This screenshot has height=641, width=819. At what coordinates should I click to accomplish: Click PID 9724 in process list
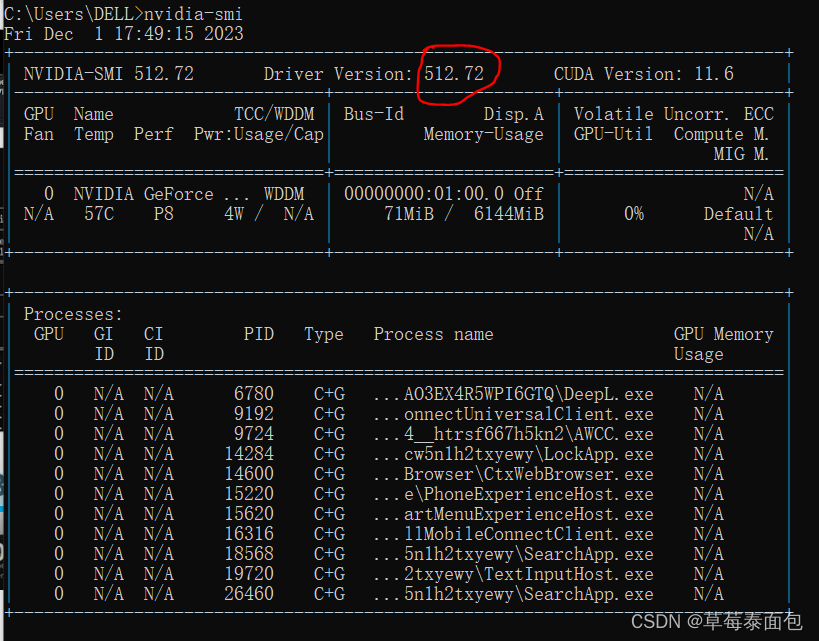(x=254, y=434)
